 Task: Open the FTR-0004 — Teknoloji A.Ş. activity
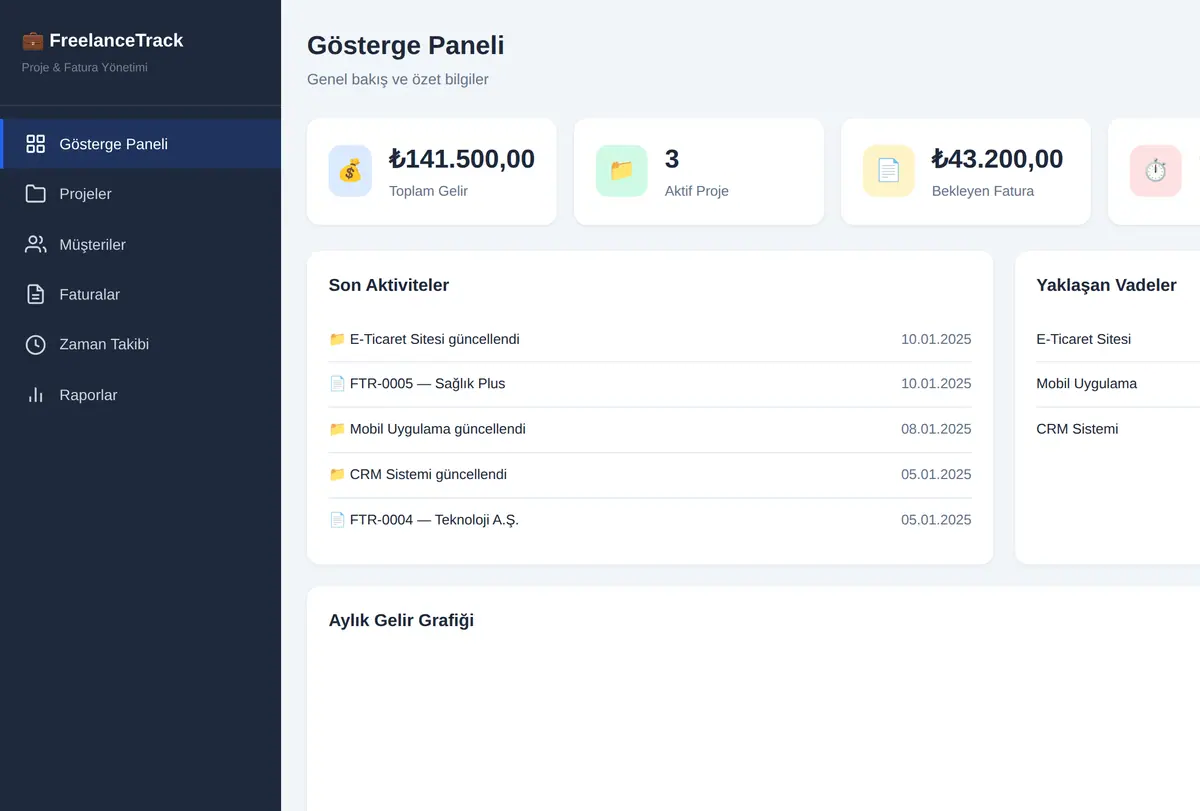[x=650, y=520]
